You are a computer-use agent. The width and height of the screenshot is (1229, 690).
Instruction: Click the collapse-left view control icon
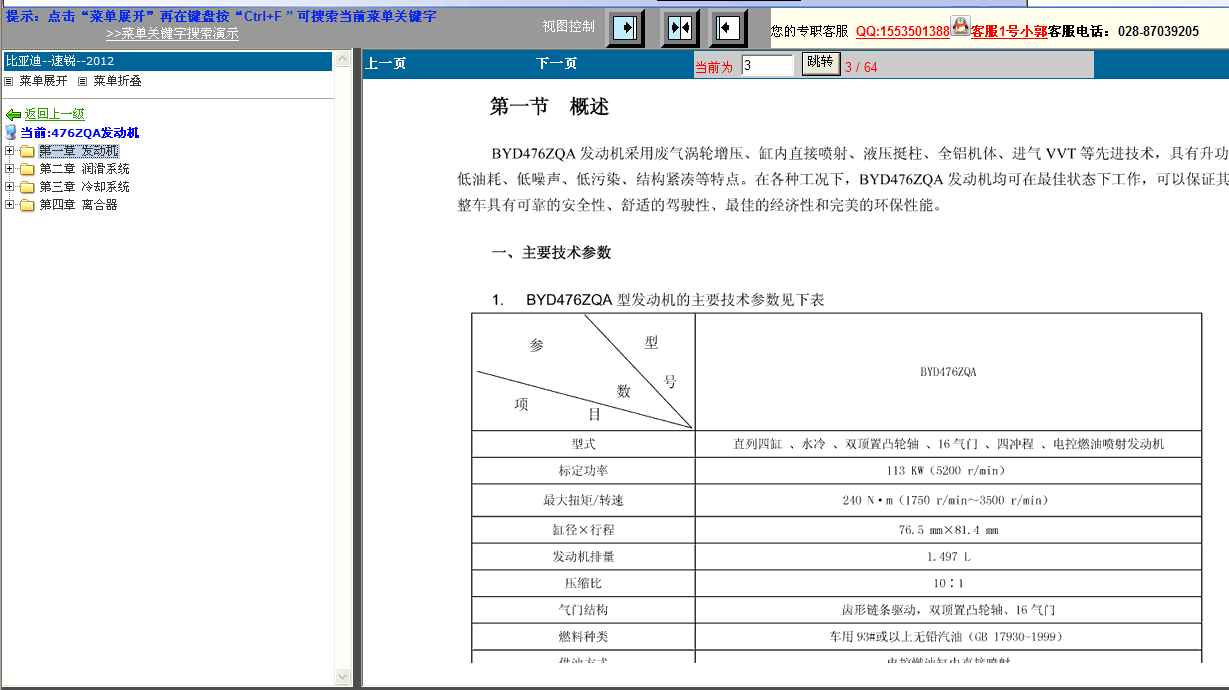tap(728, 28)
